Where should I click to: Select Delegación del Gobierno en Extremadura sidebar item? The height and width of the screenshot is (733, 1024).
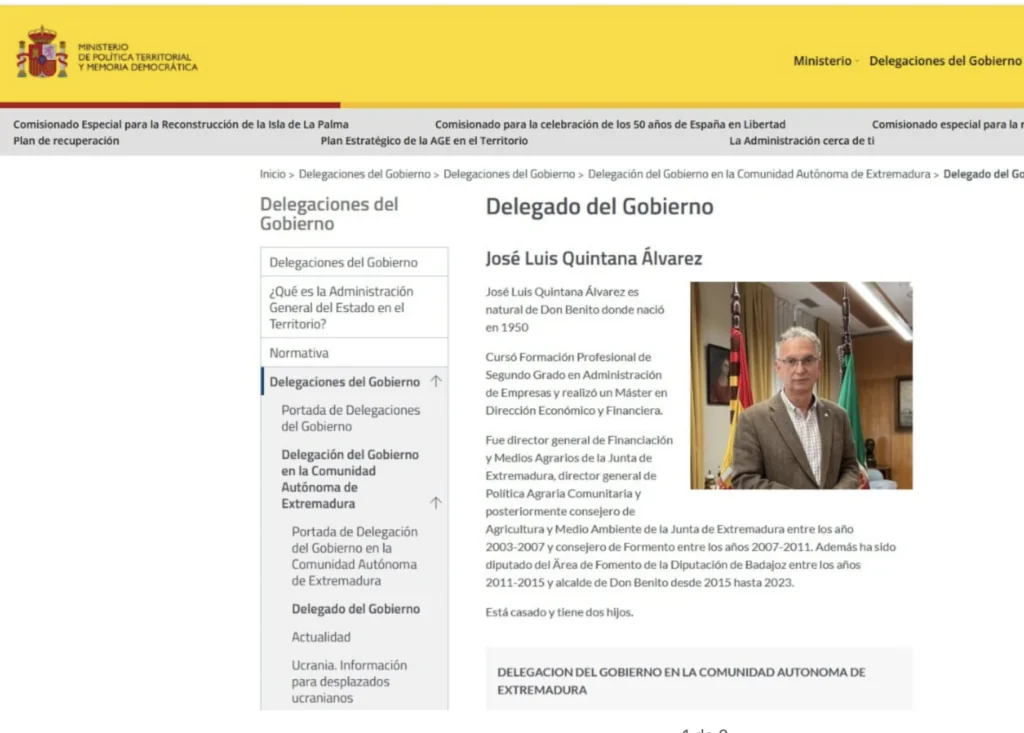(350, 479)
